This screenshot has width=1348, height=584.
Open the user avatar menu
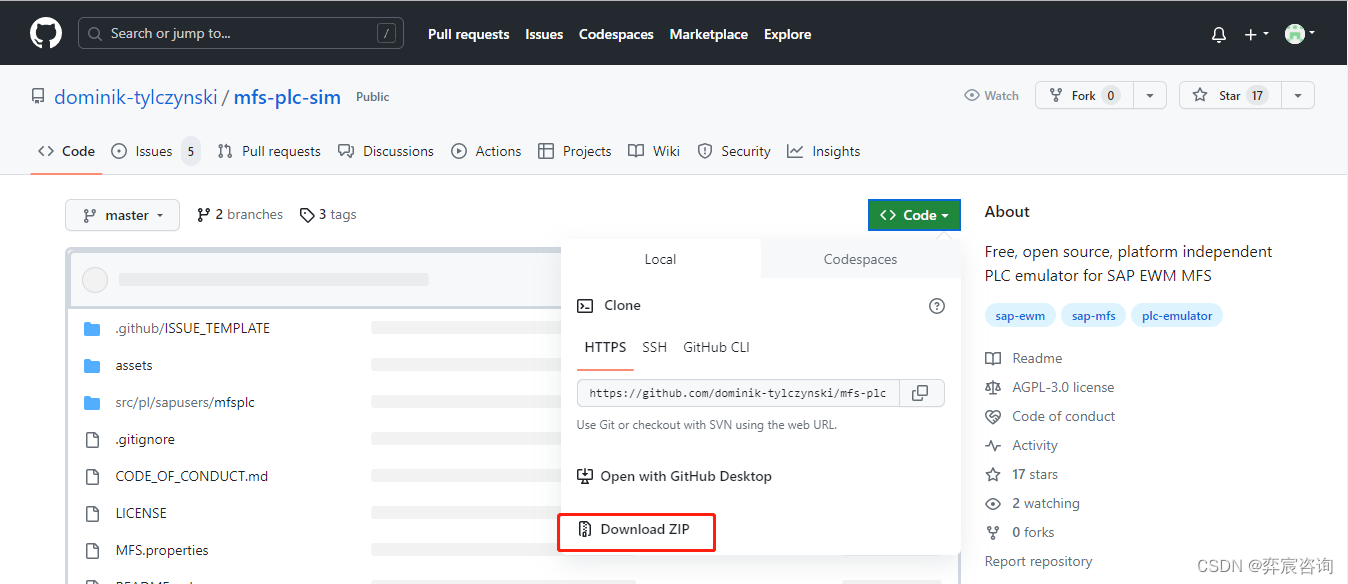[1300, 34]
